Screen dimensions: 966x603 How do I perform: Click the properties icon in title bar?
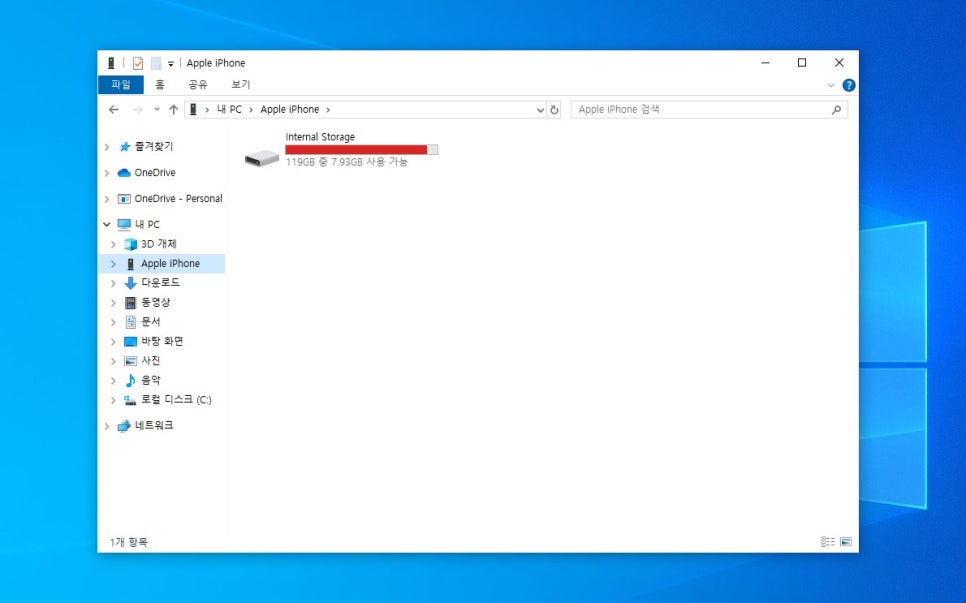[138, 63]
